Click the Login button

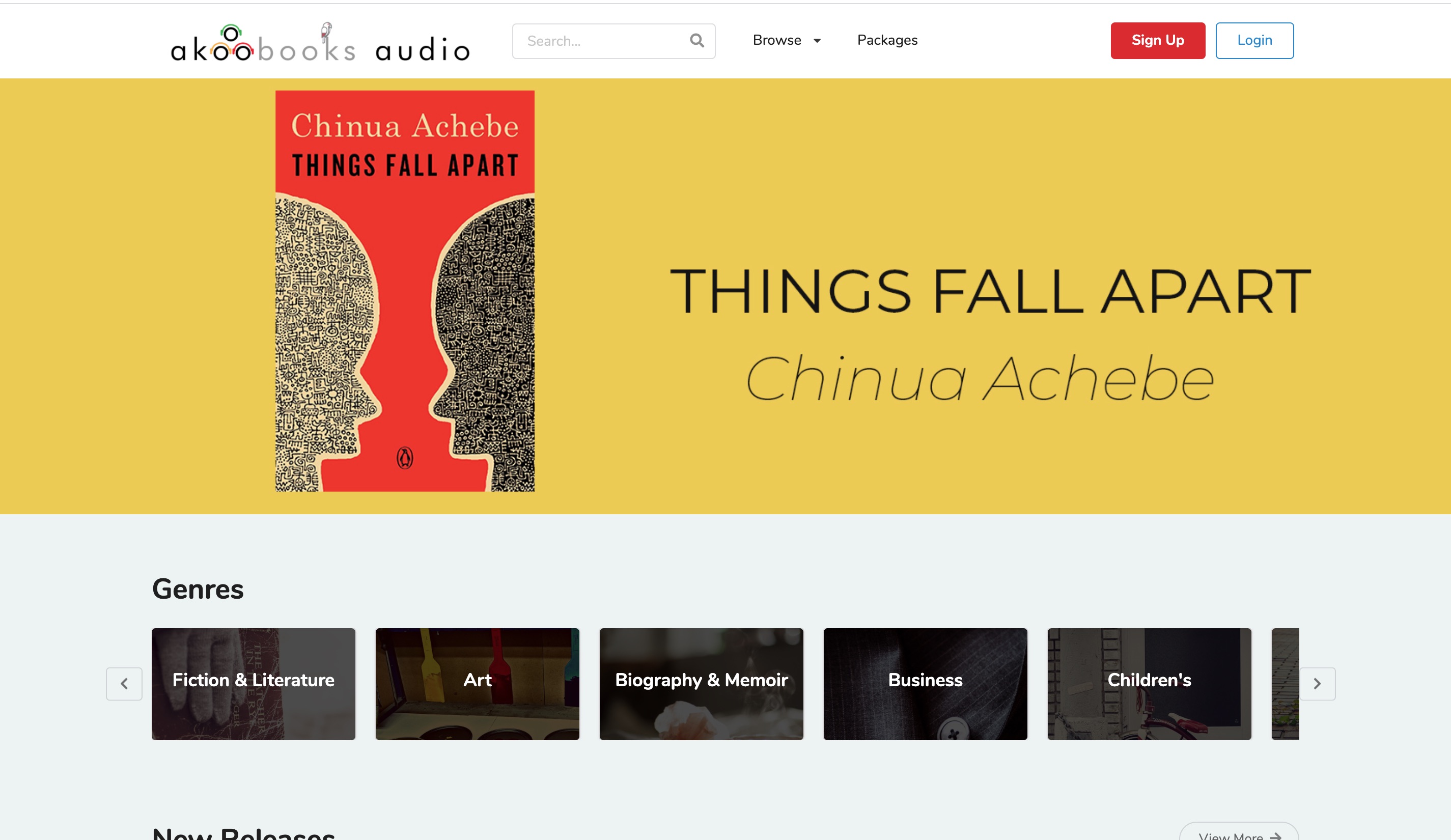(x=1254, y=40)
